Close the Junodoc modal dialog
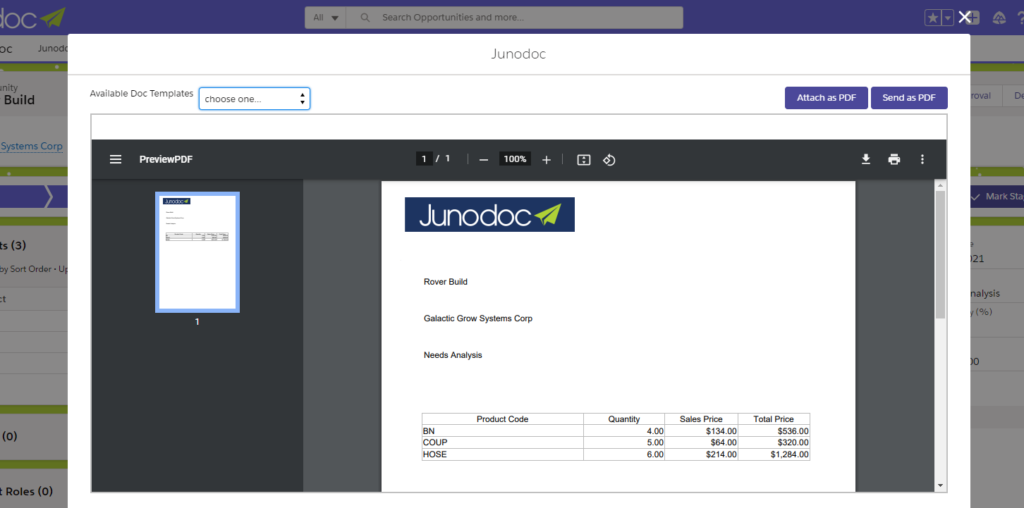The image size is (1024, 508). pyautogui.click(x=964, y=18)
